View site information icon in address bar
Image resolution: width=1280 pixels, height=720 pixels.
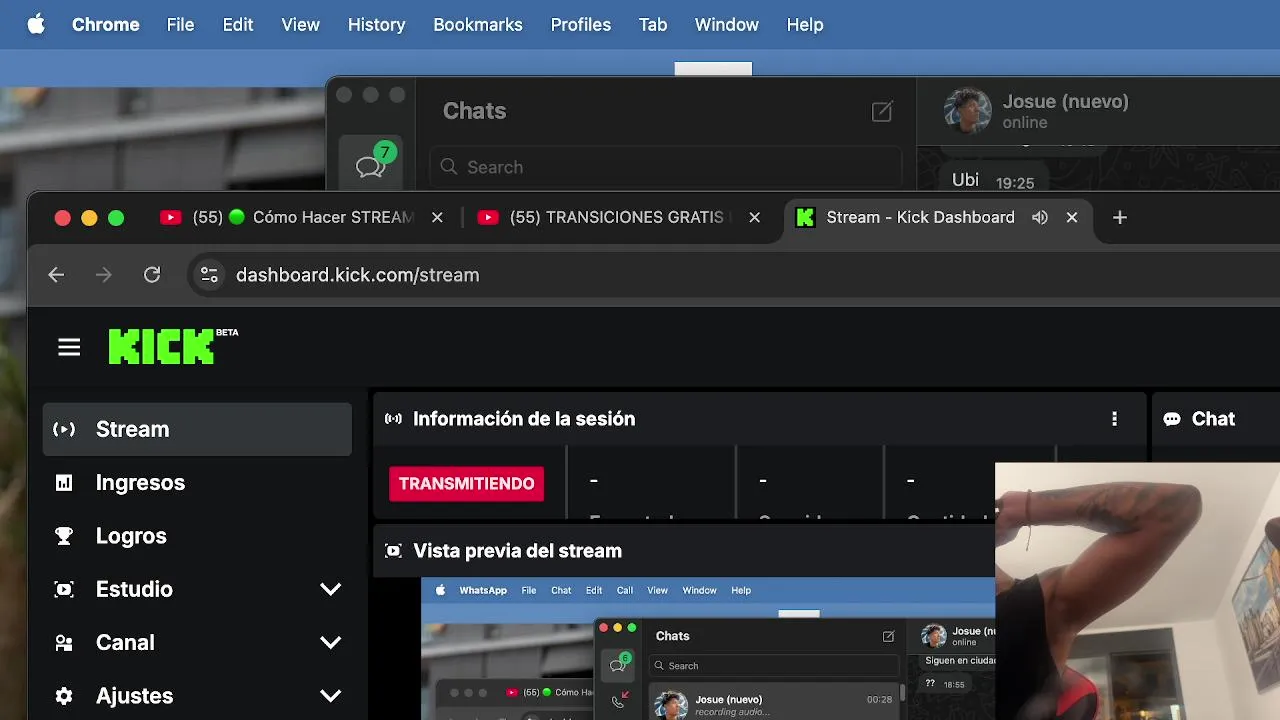point(209,275)
